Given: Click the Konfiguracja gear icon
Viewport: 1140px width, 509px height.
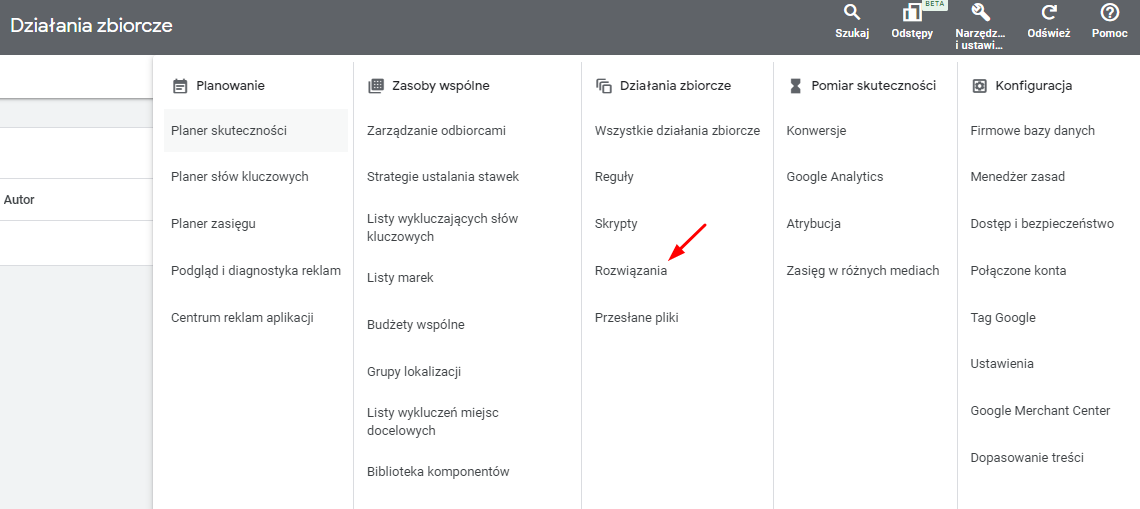Looking at the screenshot, I should pos(979,86).
